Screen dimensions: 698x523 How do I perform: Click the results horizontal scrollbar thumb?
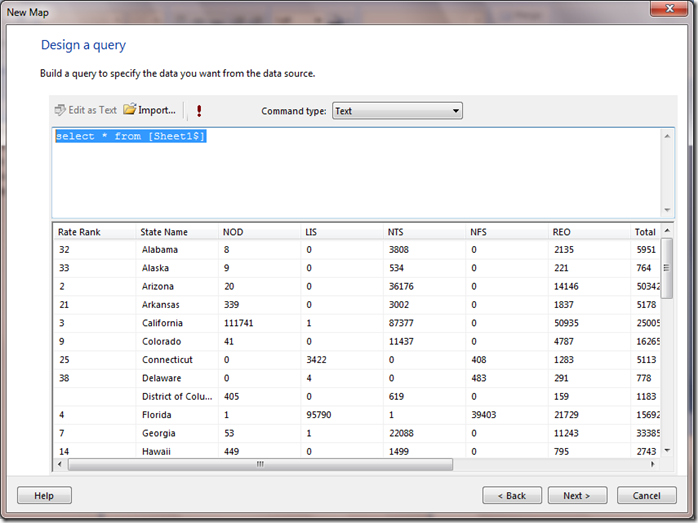click(x=260, y=464)
